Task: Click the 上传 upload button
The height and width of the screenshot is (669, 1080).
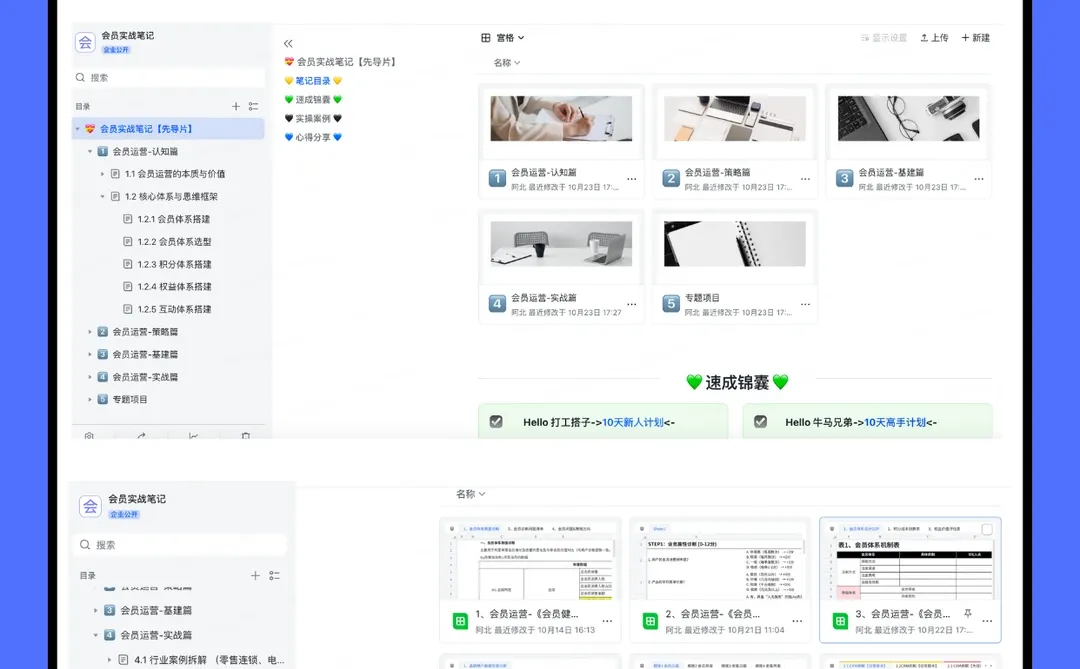Action: click(935, 38)
